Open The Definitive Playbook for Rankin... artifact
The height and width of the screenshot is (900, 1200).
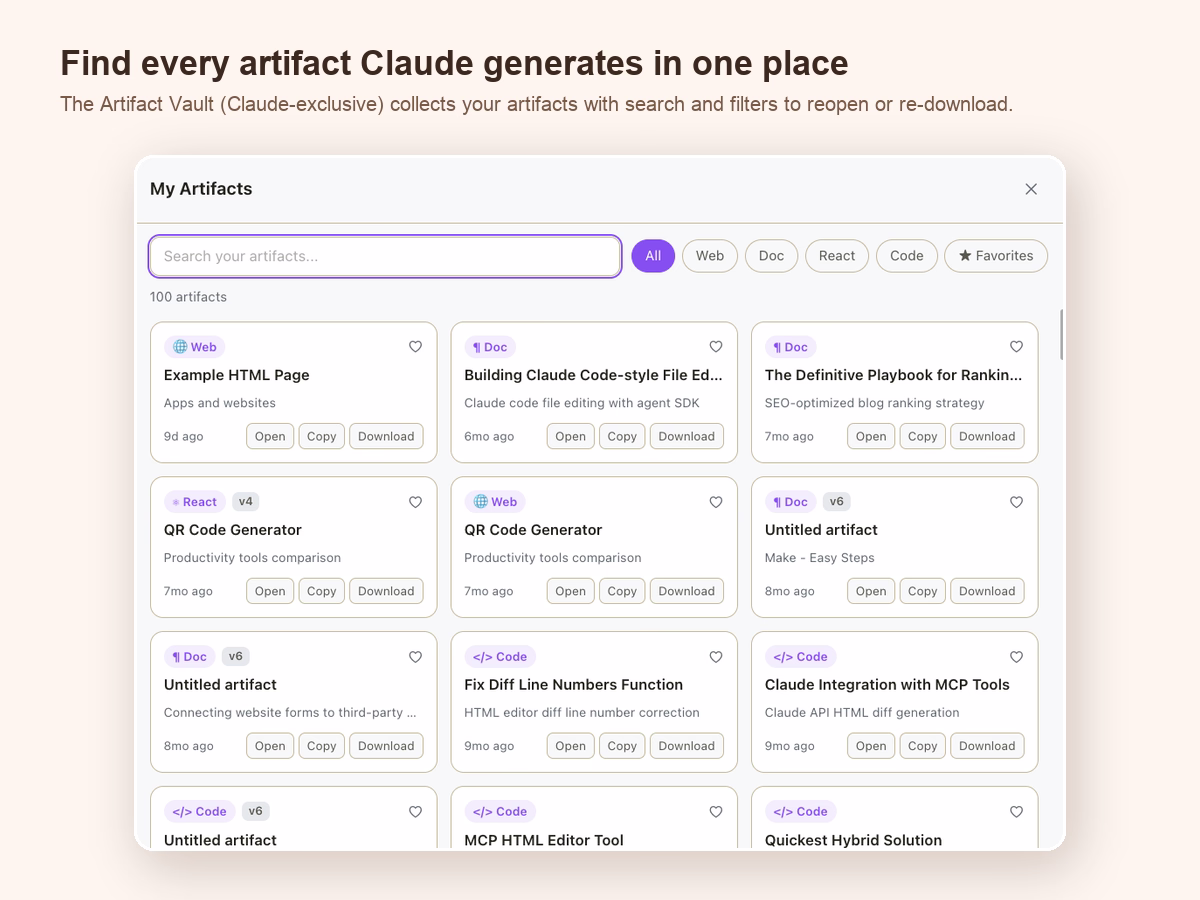871,436
